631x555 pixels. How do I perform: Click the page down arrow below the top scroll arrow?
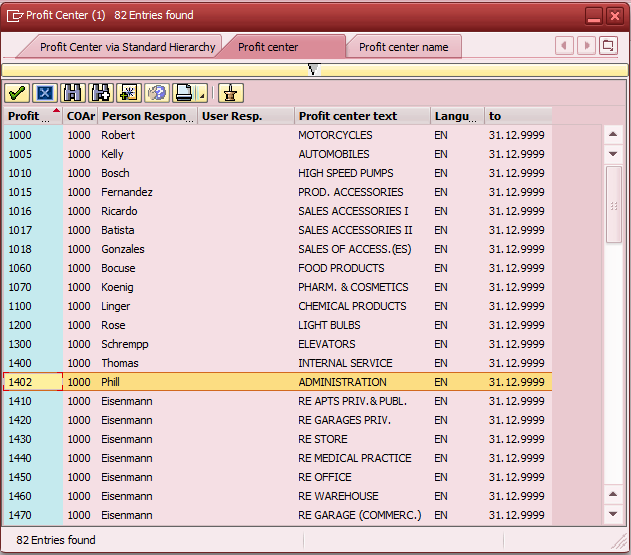pos(613,154)
